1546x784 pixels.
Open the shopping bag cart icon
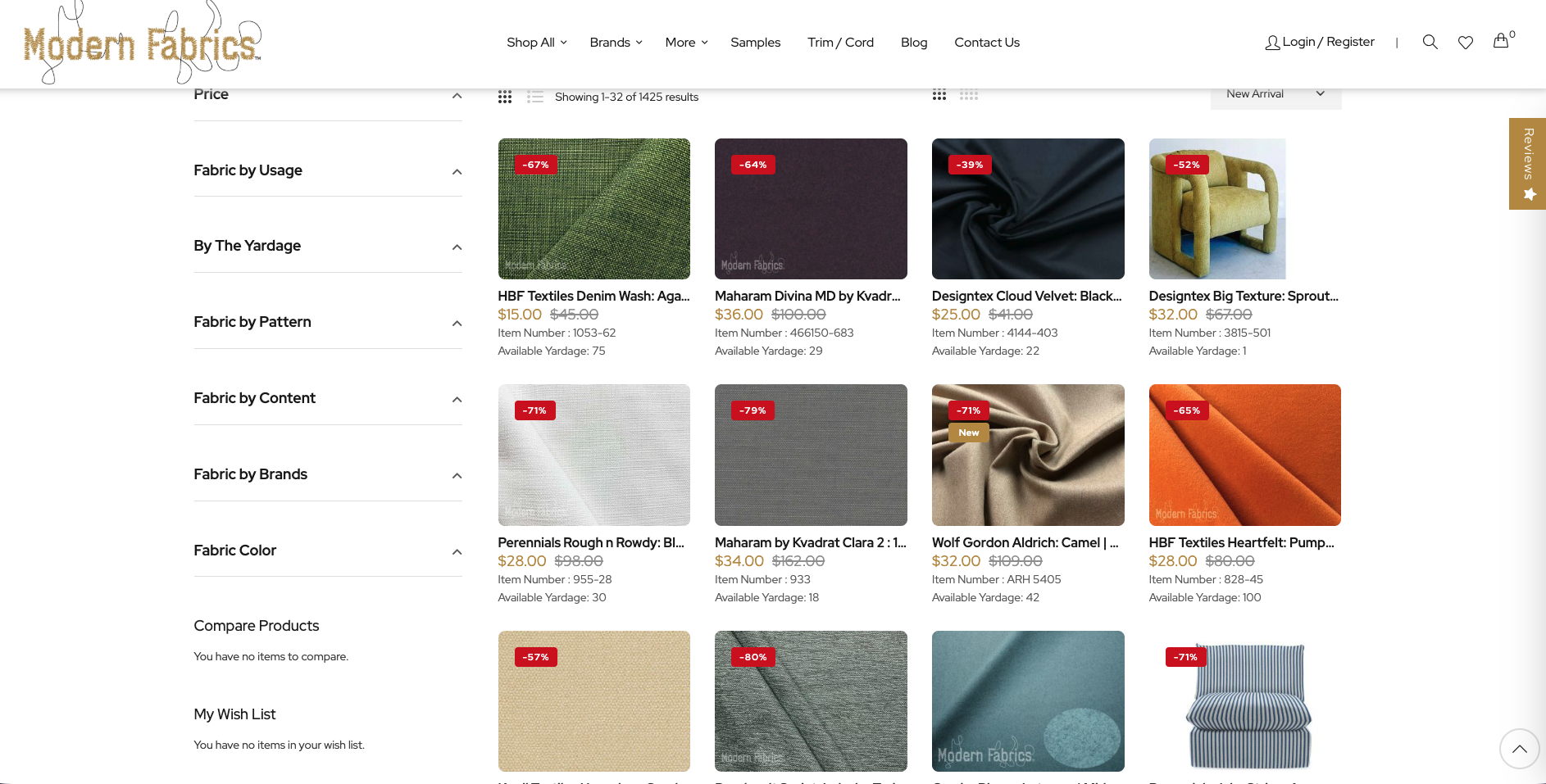[x=1501, y=41]
